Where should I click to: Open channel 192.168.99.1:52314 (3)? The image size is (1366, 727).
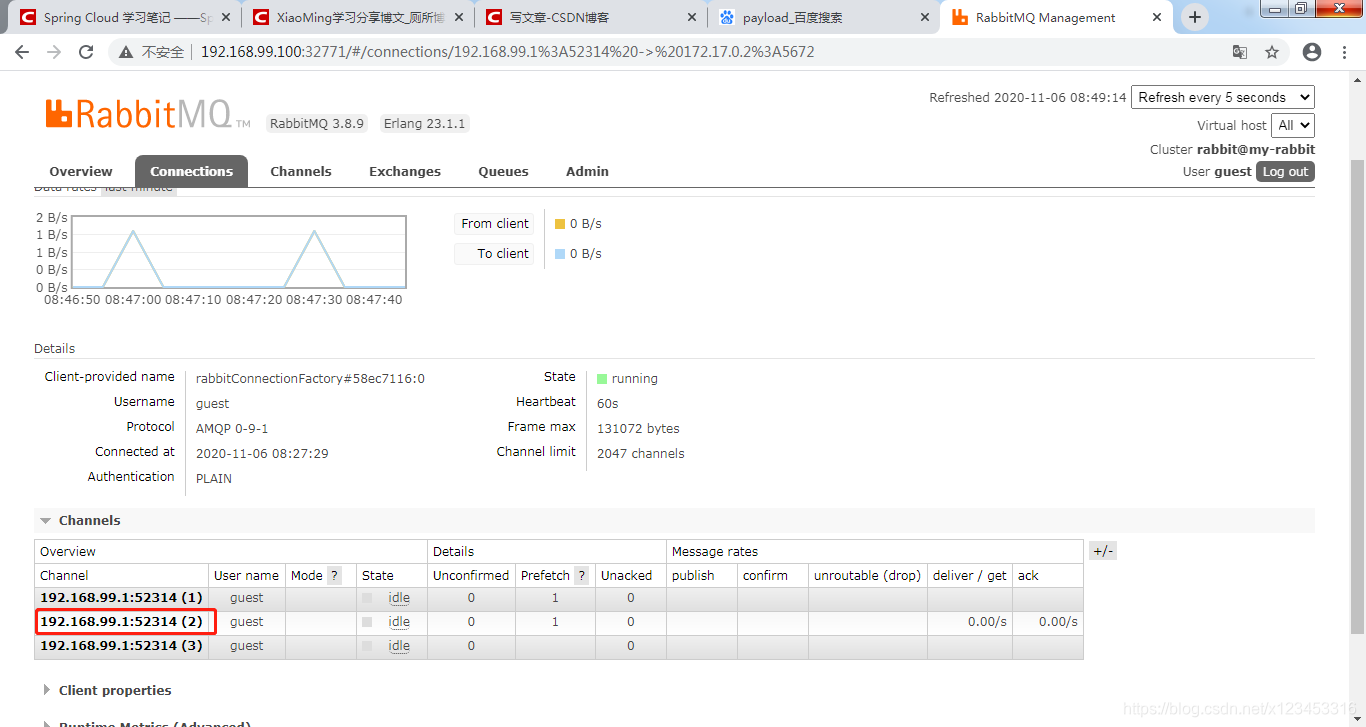[121, 646]
